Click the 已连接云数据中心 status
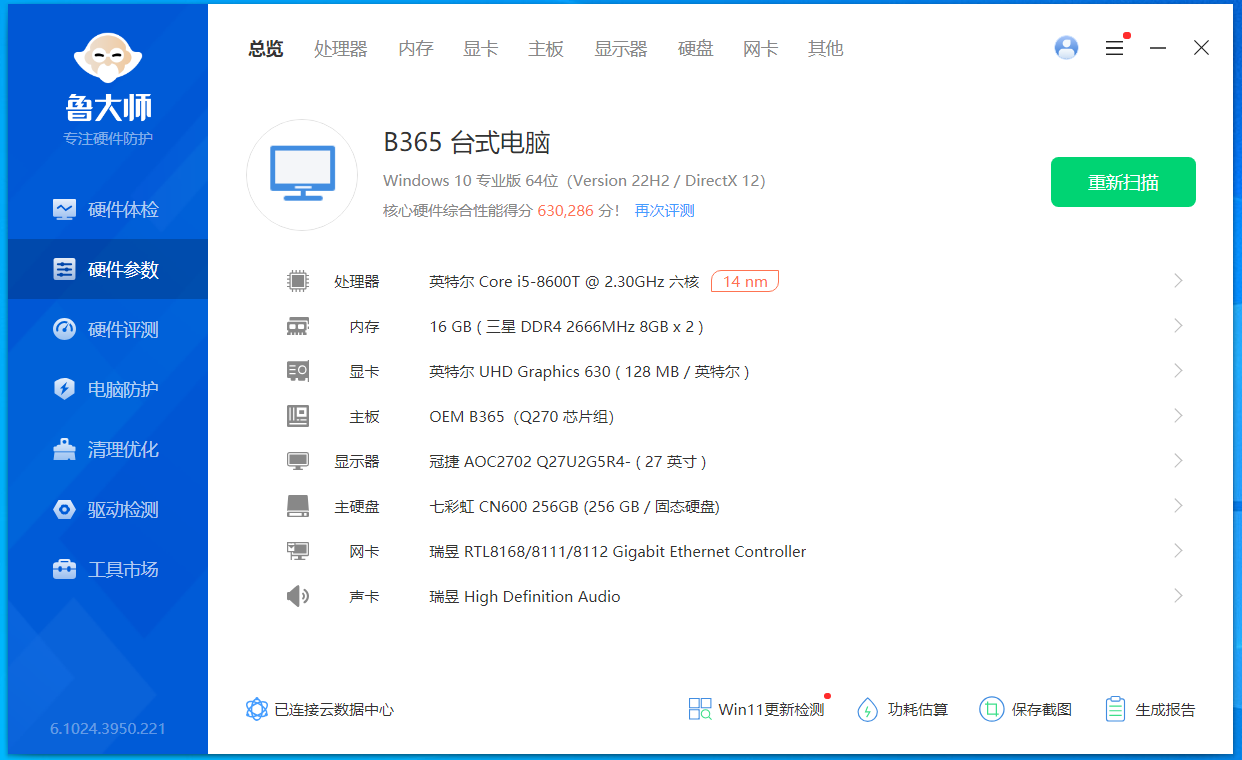Image resolution: width=1242 pixels, height=760 pixels. point(320,710)
